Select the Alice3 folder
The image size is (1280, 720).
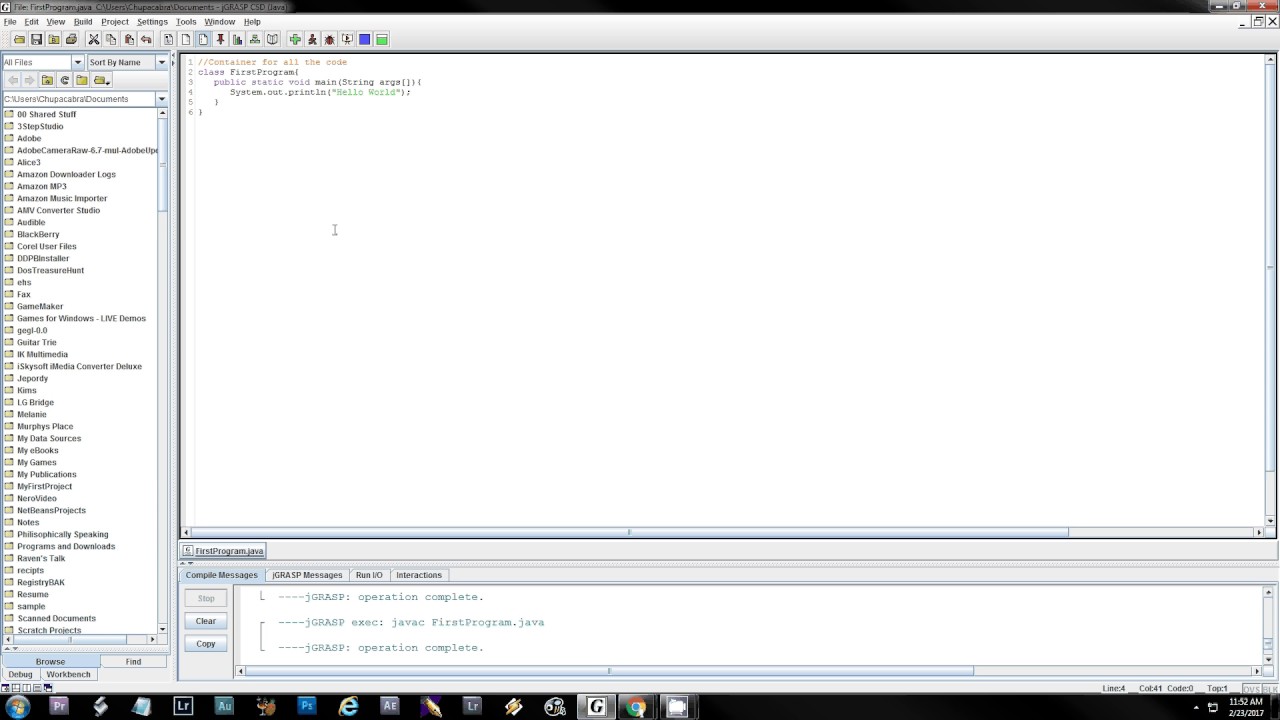coord(28,162)
